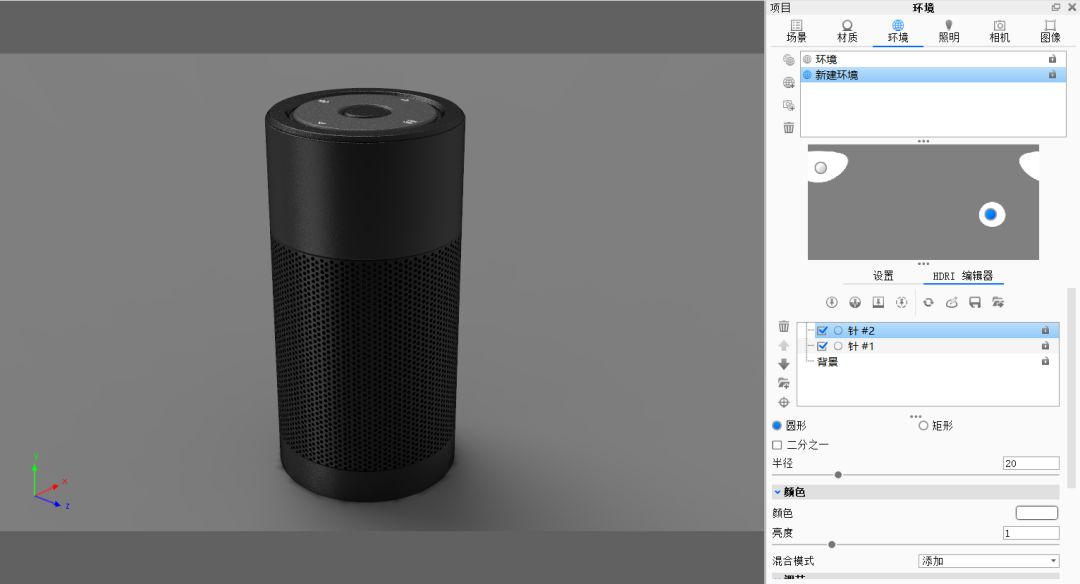Toggle lock on the 背景 row
The image size is (1080, 584).
pyautogui.click(x=1045, y=362)
